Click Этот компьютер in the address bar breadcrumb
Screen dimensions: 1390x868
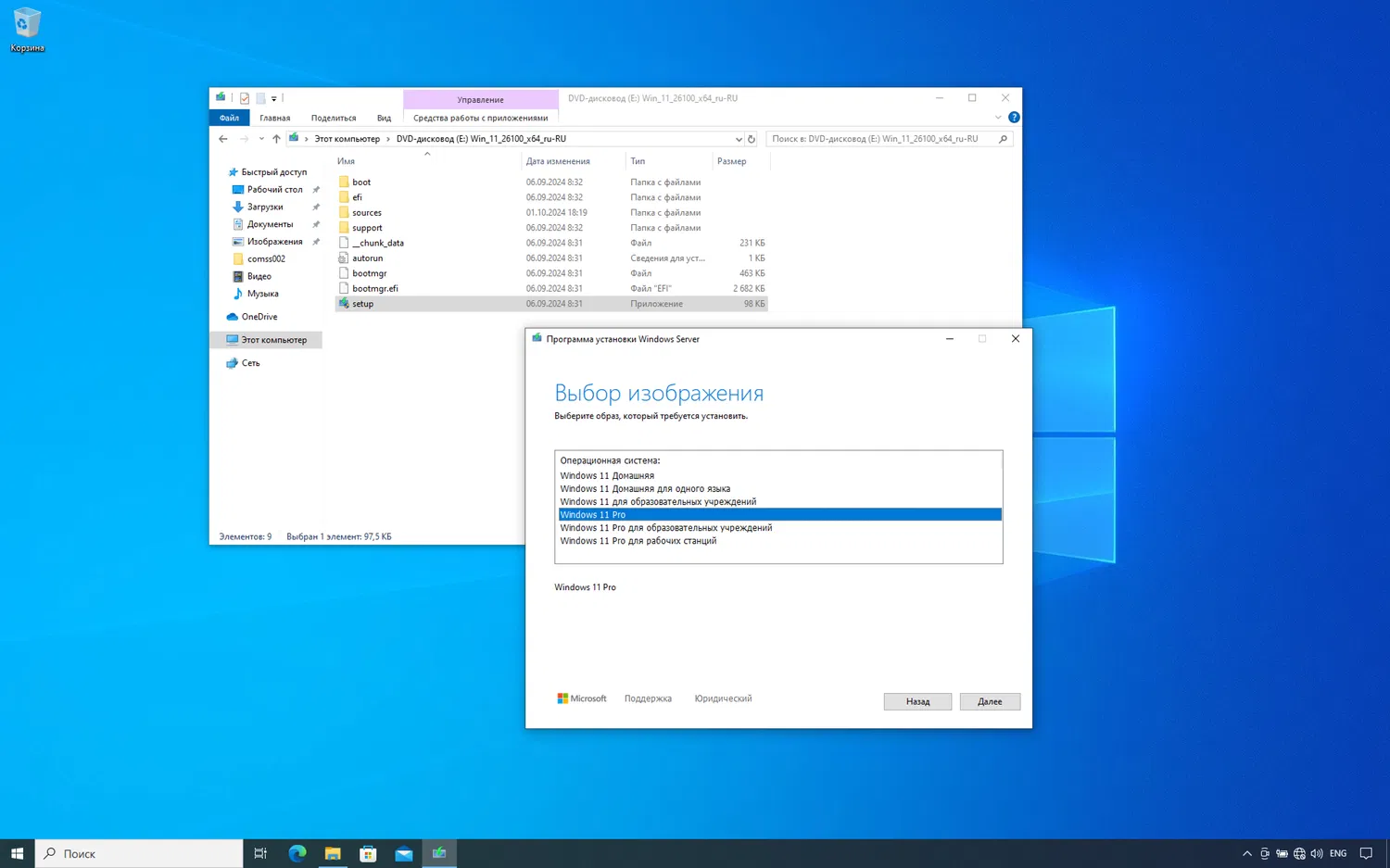click(x=347, y=139)
